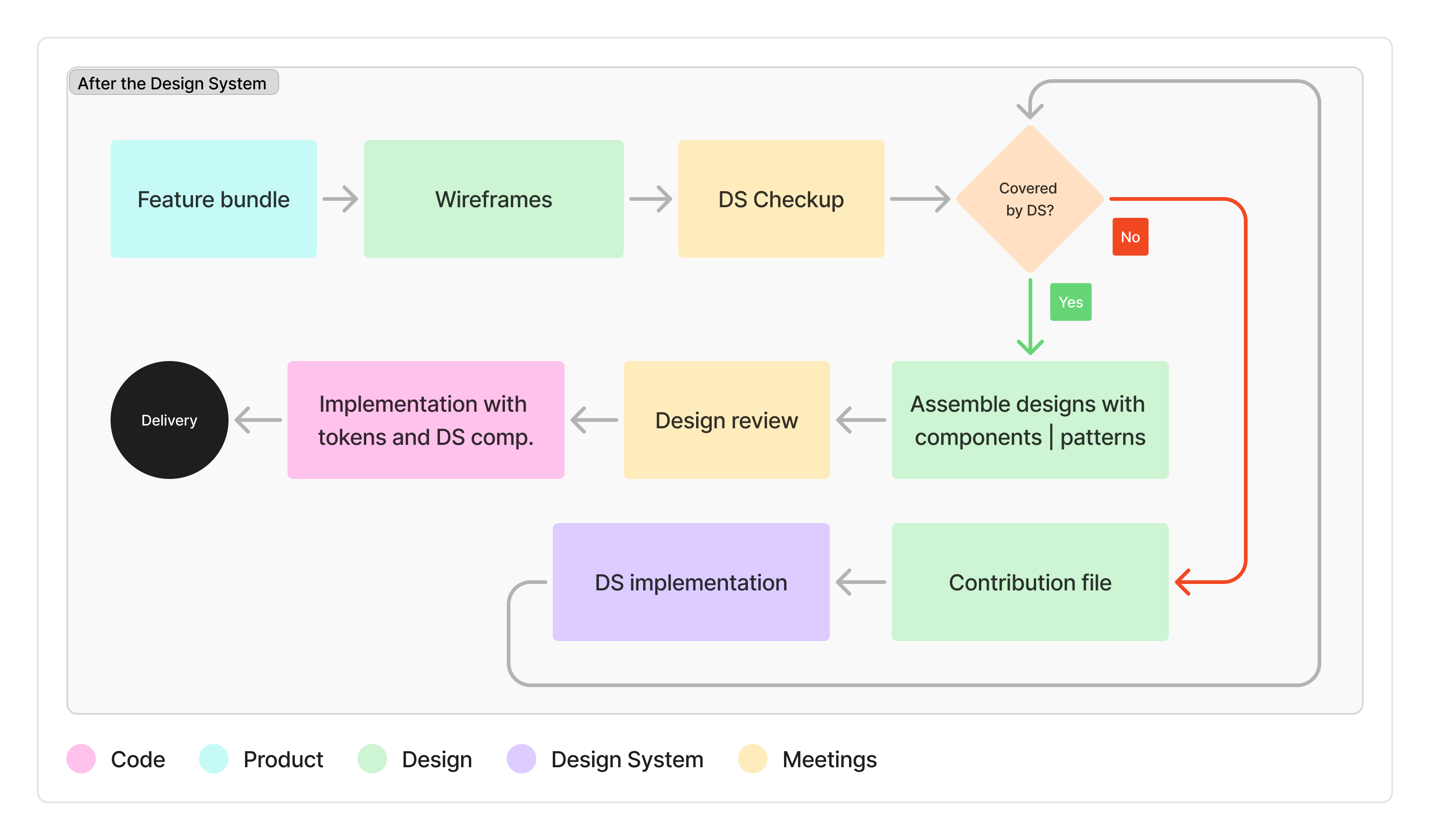Viewport: 1430px width, 840px height.
Task: Click the black Delivery circle
Action: [169, 420]
